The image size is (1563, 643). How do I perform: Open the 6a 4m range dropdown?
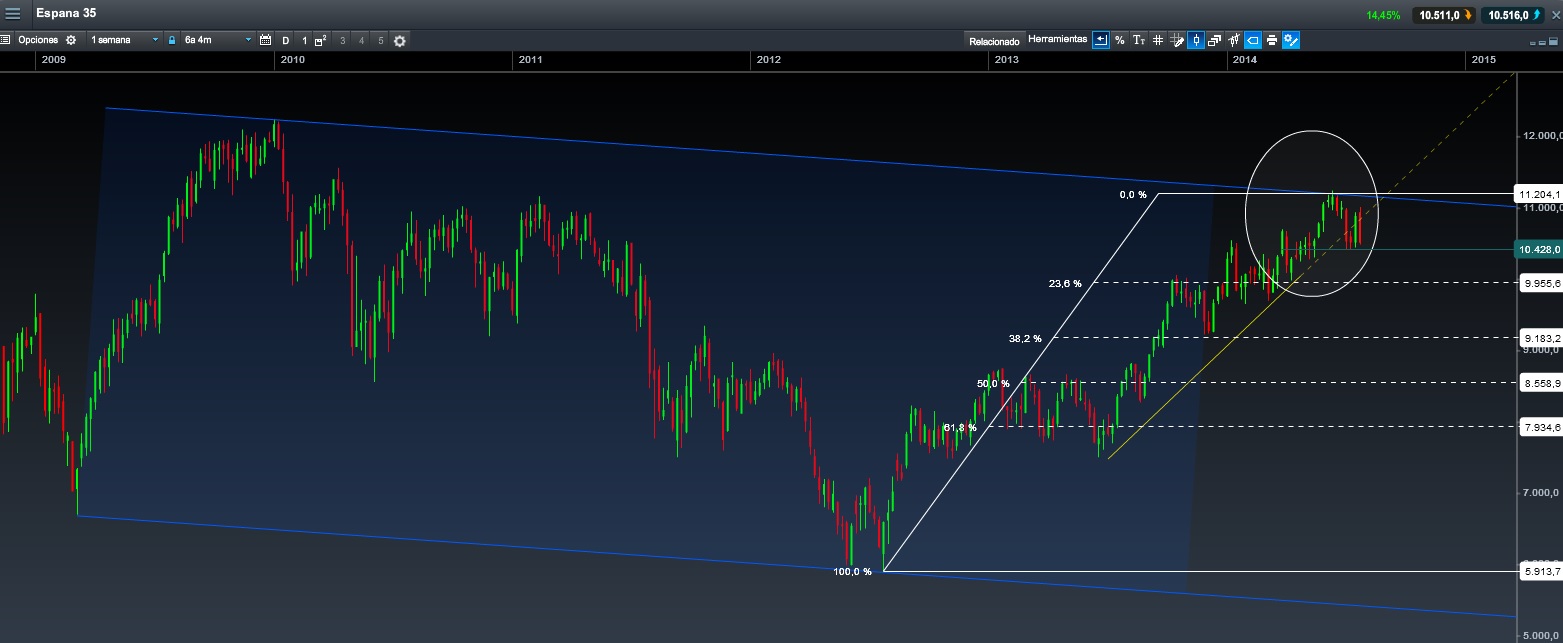point(218,40)
